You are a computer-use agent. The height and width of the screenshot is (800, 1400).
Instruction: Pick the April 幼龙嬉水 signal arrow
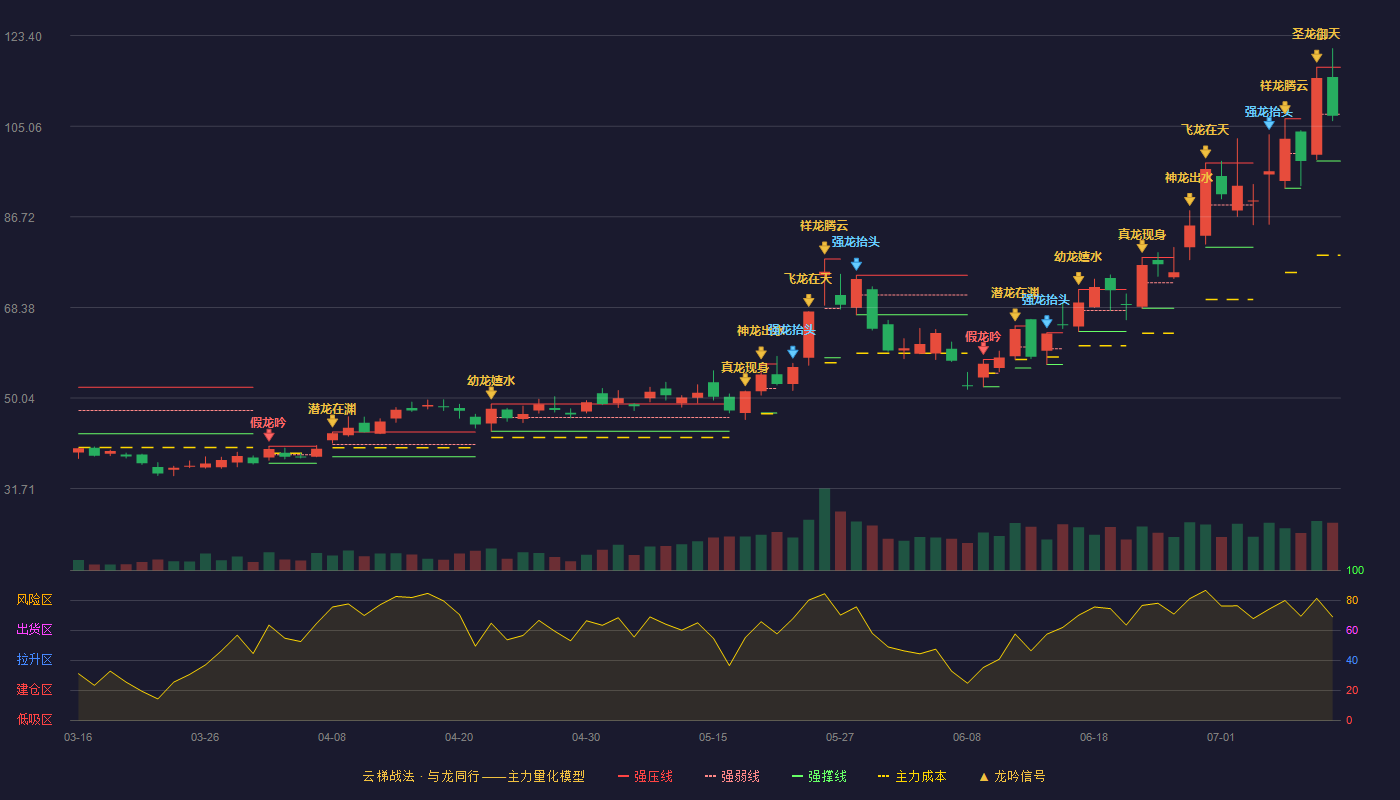pyautogui.click(x=491, y=393)
